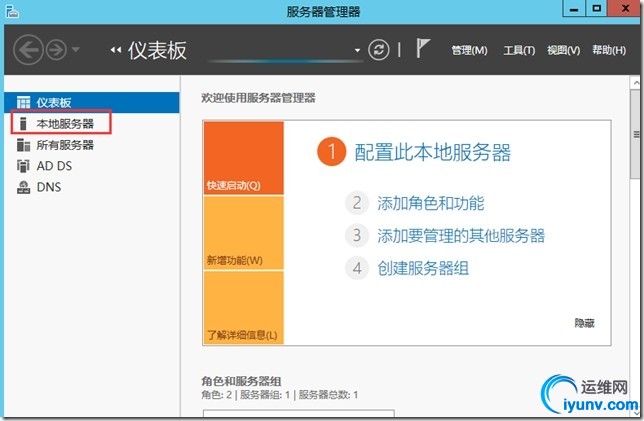Open the notifications flag icon
Screen dimensions: 644x421
tap(423, 48)
